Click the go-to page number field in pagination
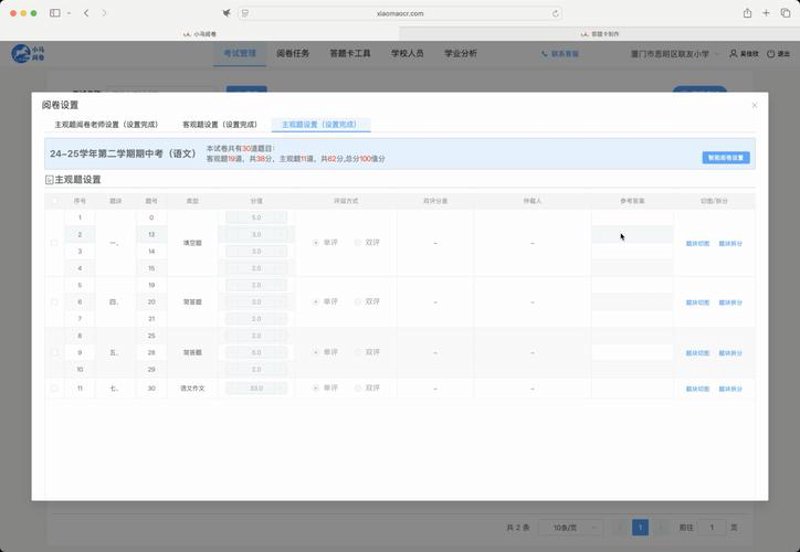800x552 pixels. pos(712,528)
